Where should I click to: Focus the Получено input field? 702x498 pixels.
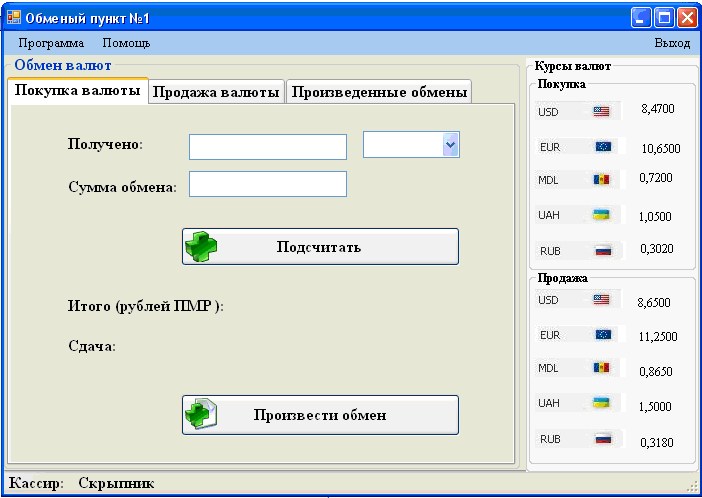click(268, 147)
